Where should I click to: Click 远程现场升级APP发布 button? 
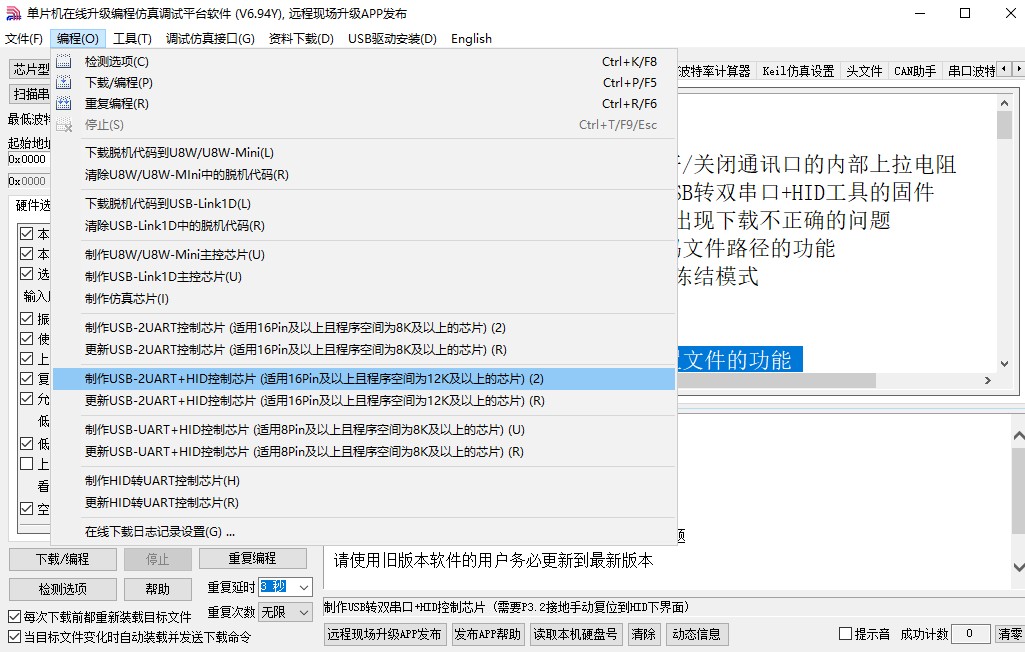click(x=384, y=634)
